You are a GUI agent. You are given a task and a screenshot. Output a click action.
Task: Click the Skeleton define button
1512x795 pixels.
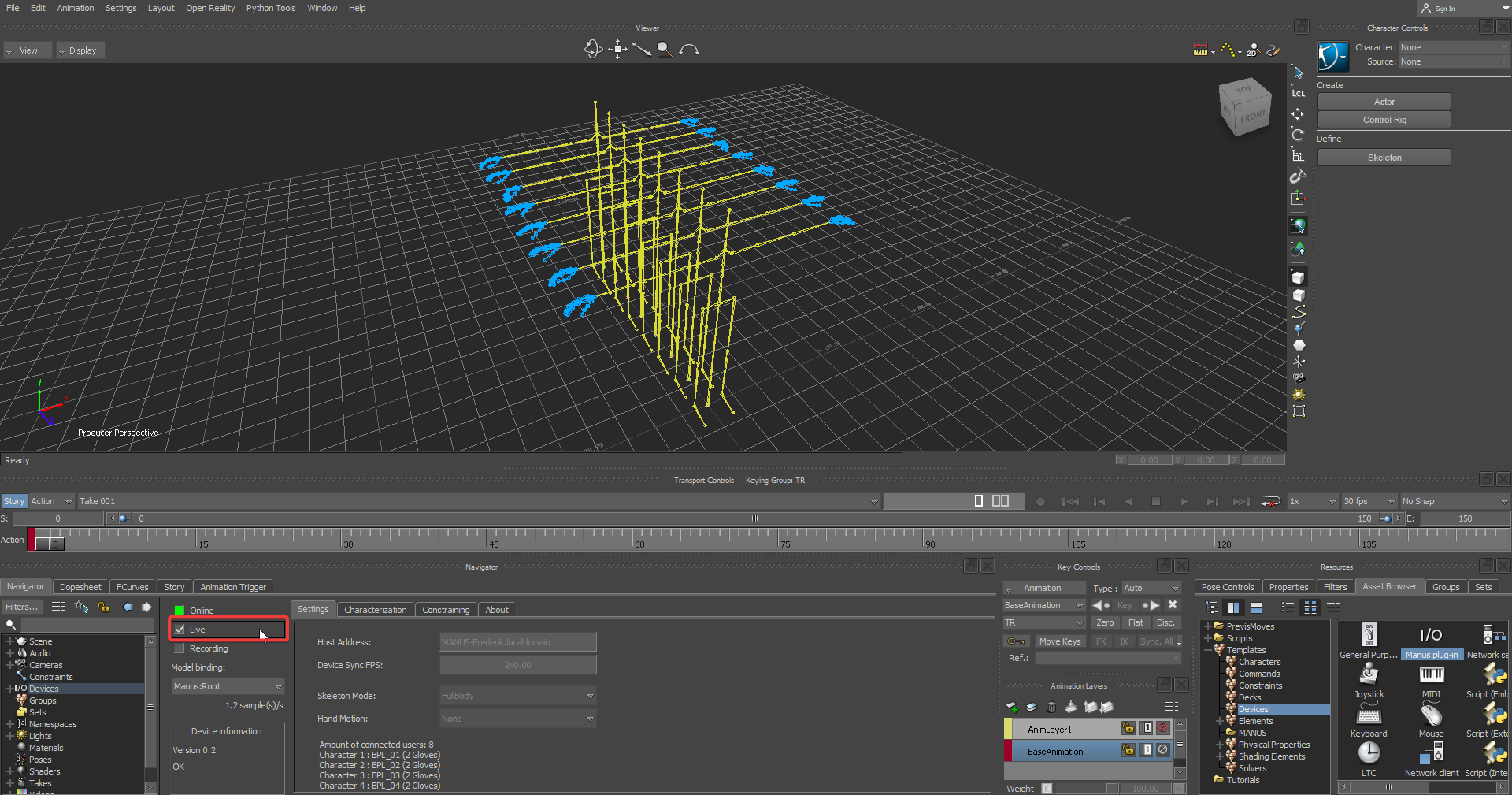coord(1384,158)
